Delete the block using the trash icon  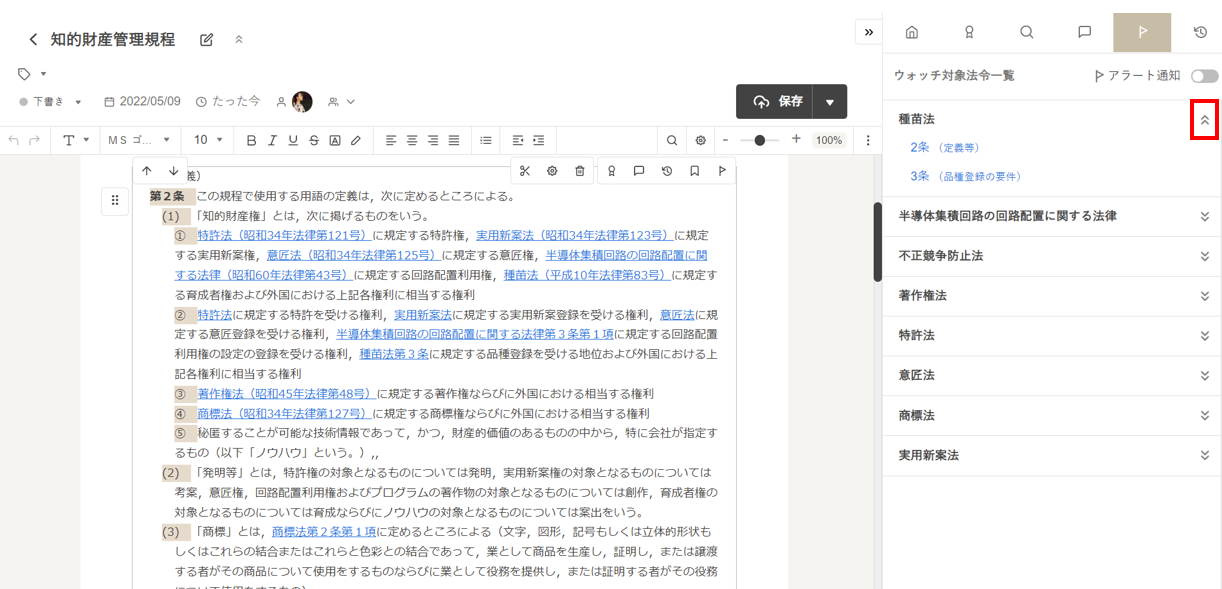pyautogui.click(x=580, y=171)
